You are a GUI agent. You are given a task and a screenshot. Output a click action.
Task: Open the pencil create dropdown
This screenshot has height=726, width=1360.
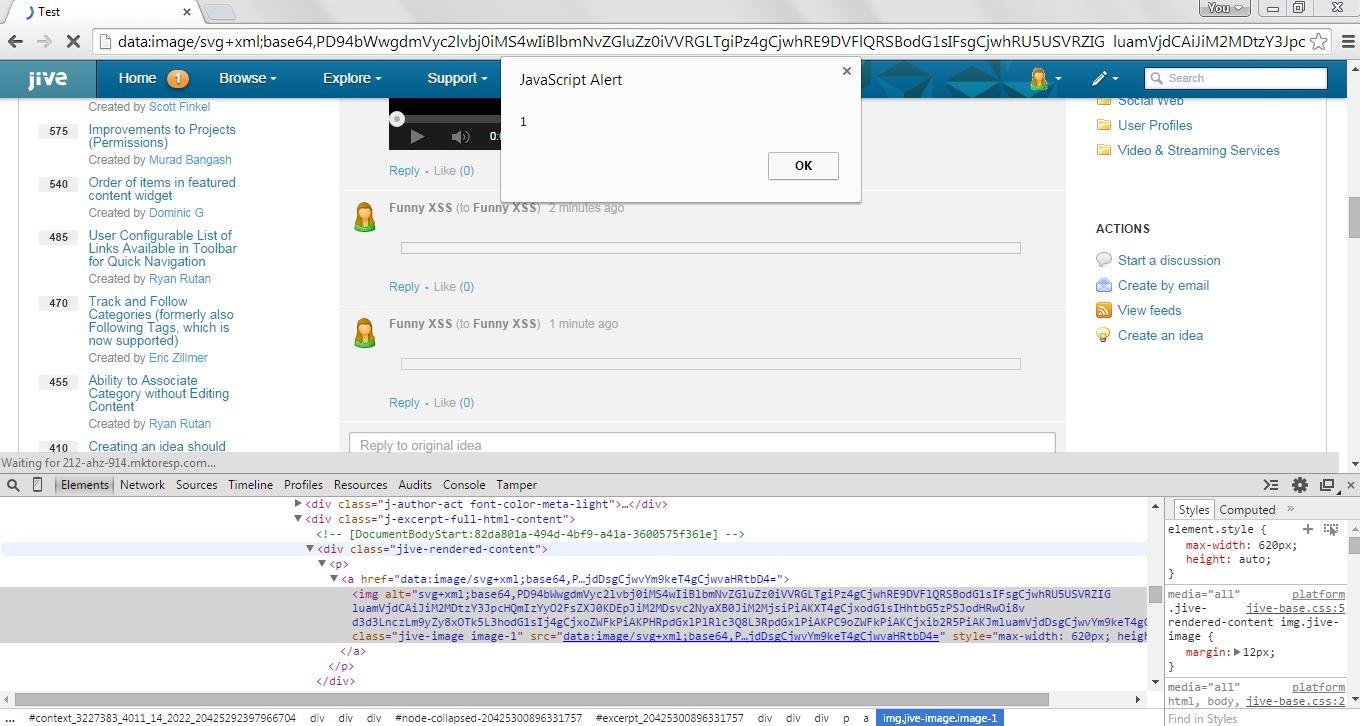(1104, 78)
